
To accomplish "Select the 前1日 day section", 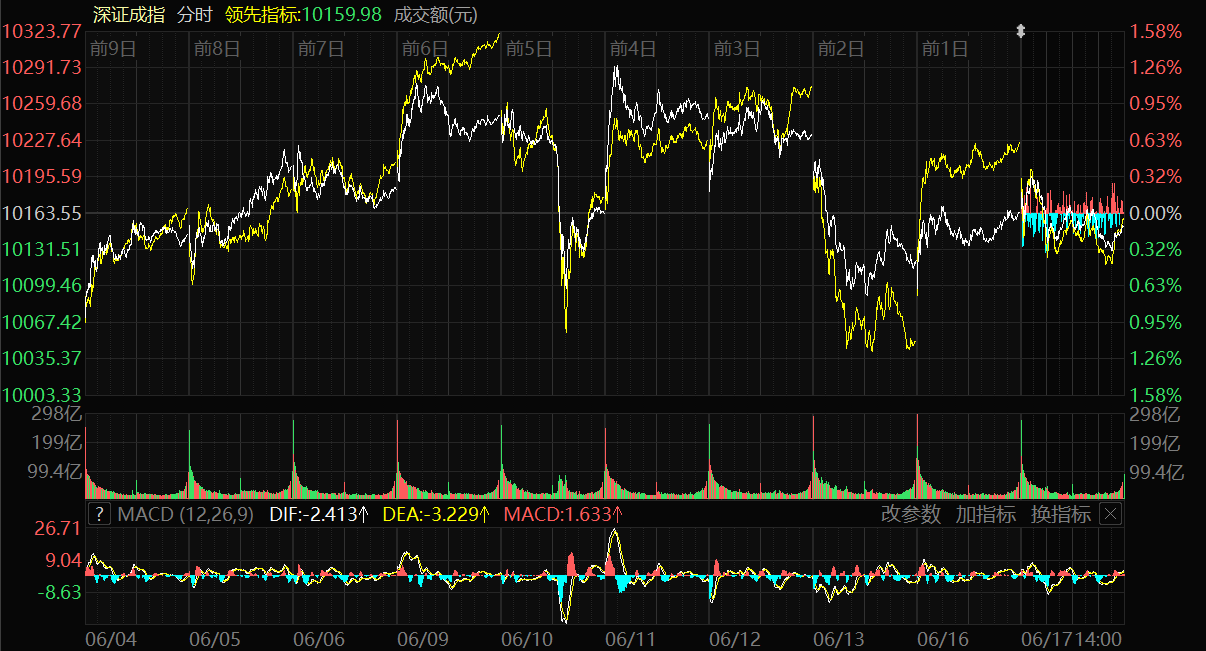I will tap(945, 48).
